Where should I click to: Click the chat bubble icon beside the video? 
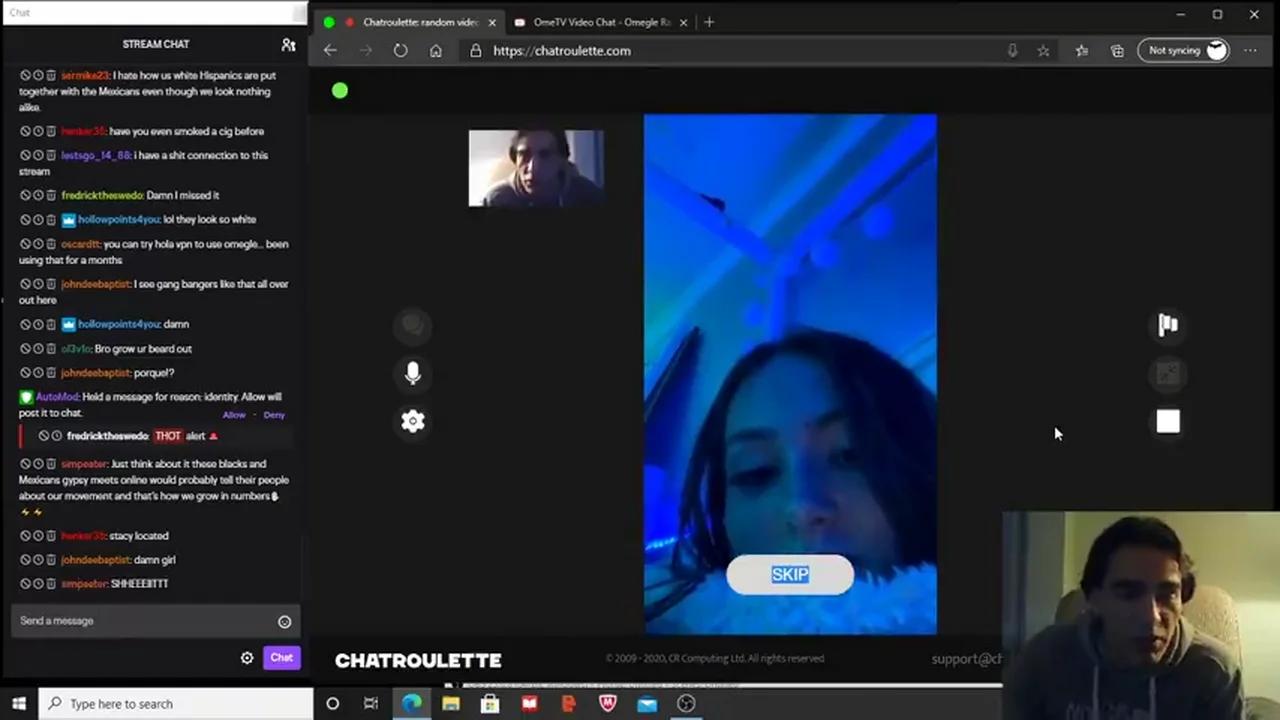412,324
